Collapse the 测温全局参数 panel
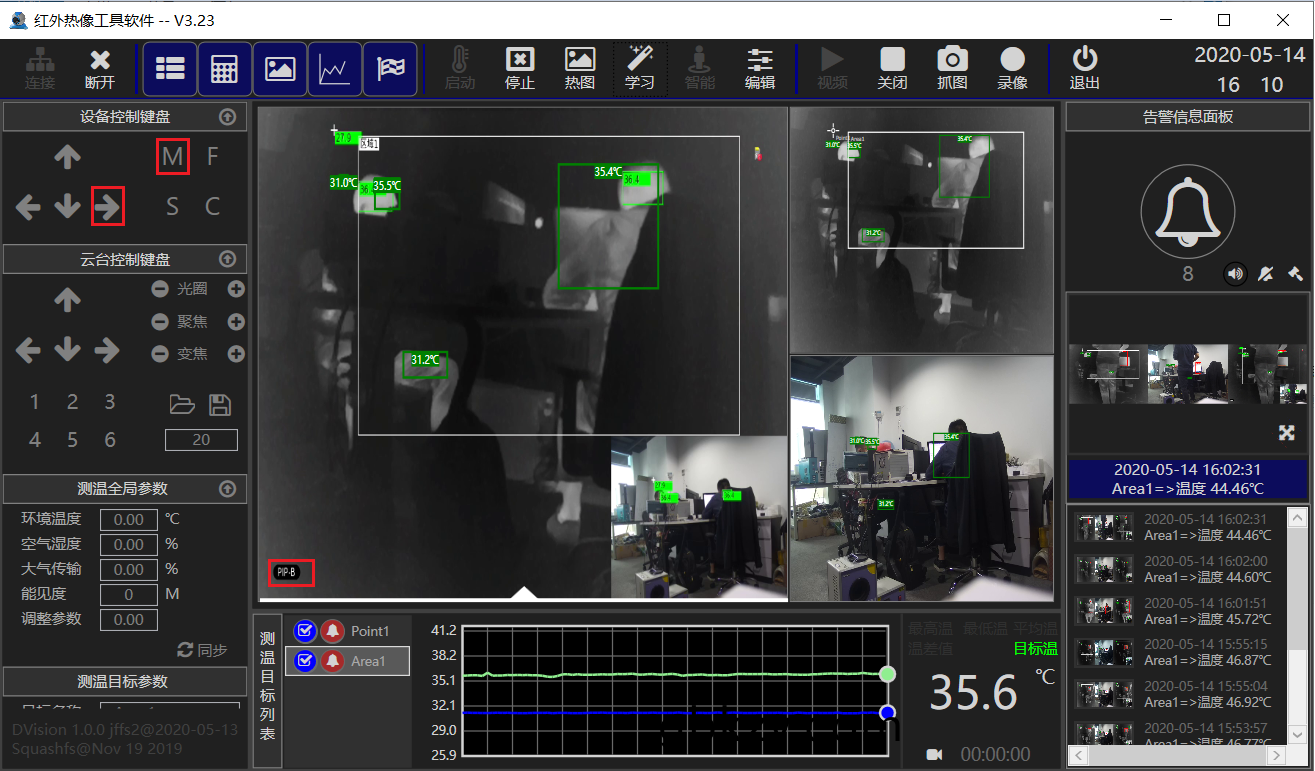Viewport: 1315px width, 771px height. [227, 489]
